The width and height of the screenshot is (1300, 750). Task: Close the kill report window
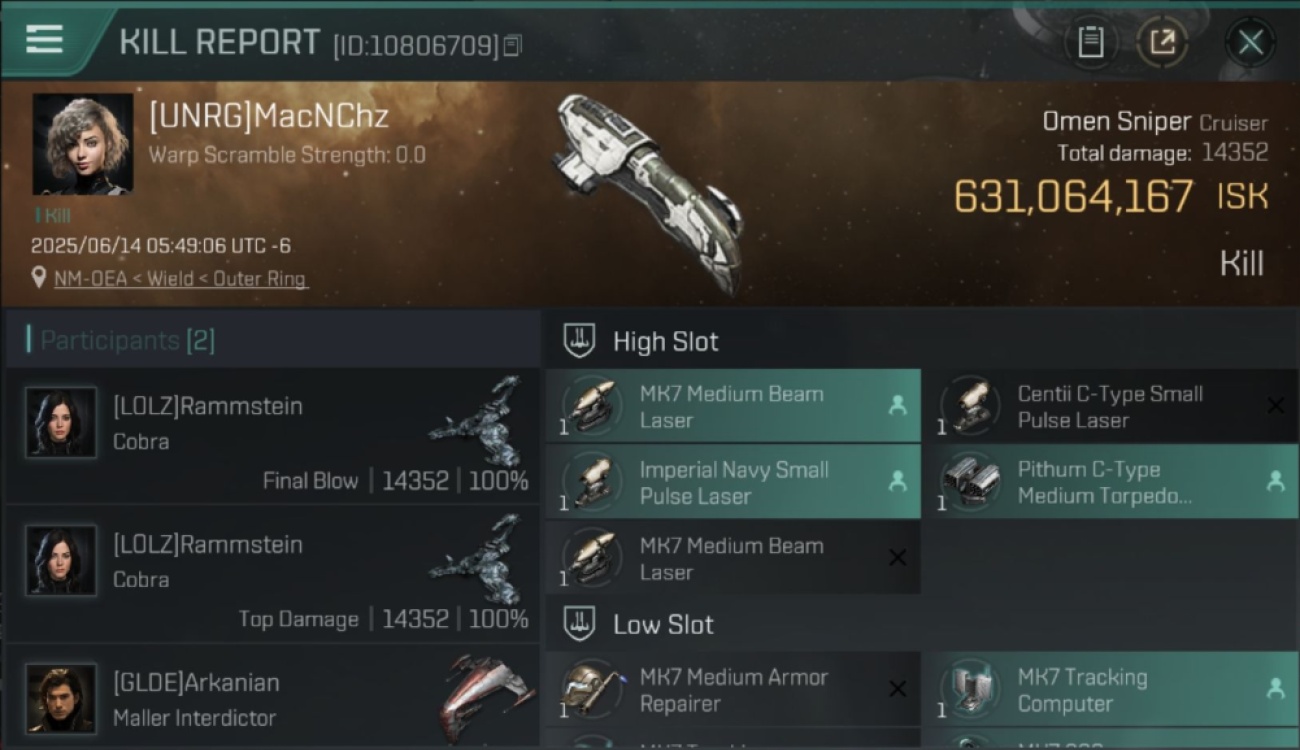1250,42
